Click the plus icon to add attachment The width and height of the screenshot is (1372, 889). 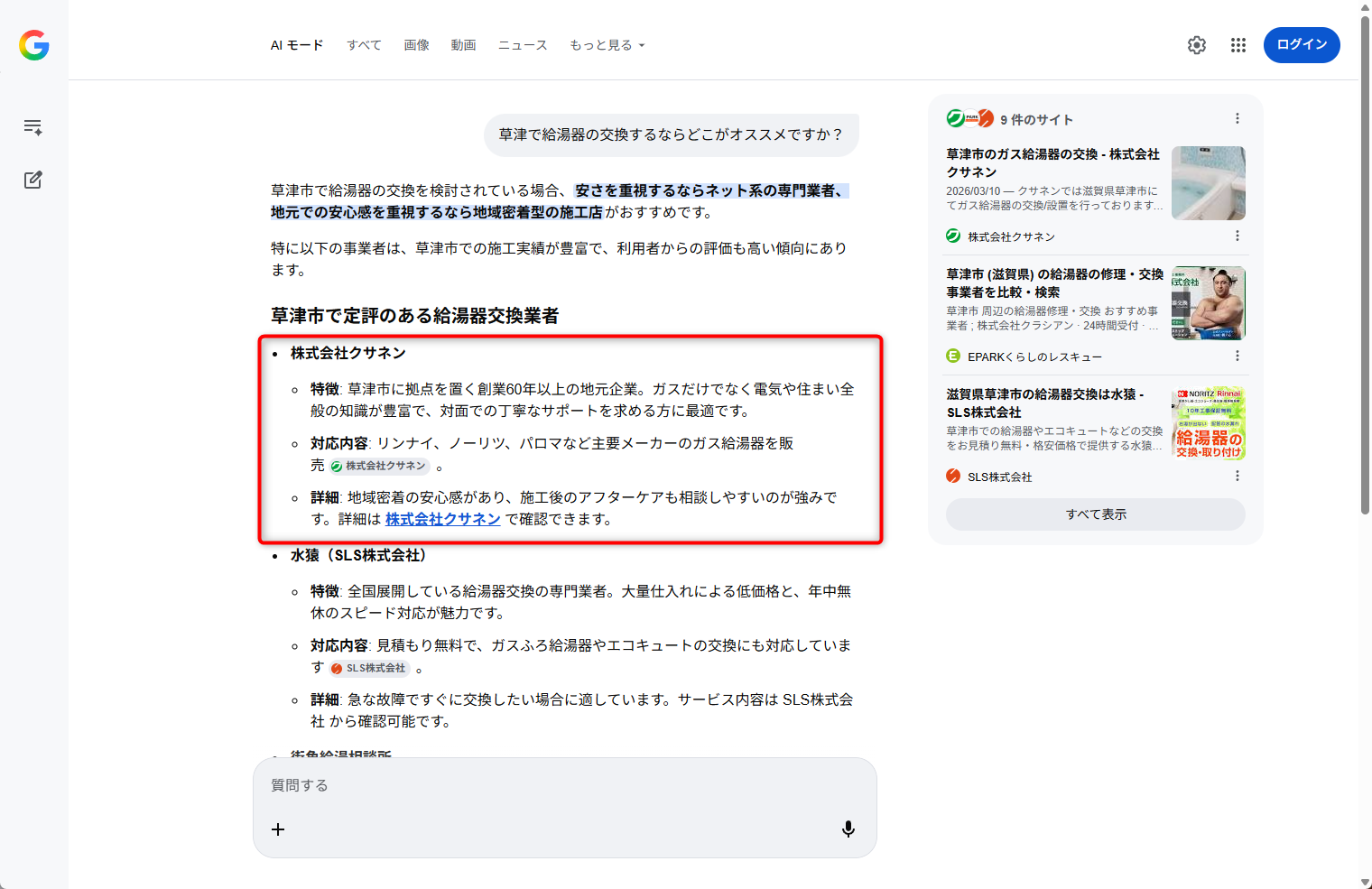coord(278,829)
